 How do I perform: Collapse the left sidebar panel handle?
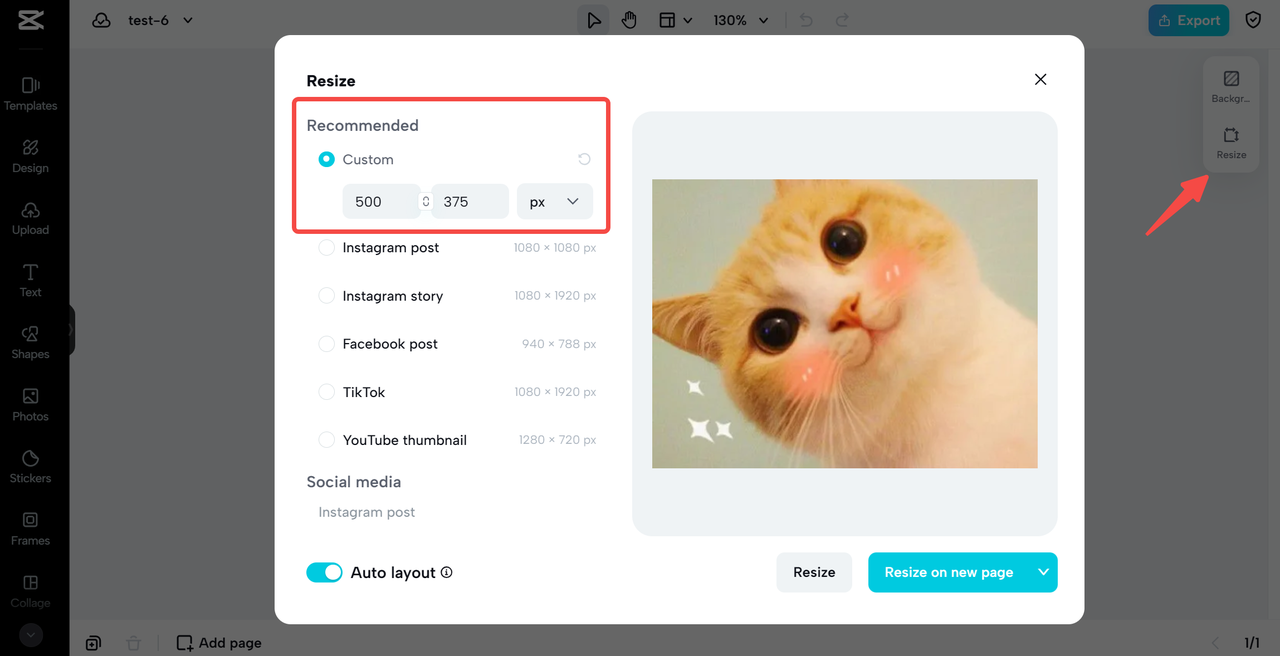click(x=71, y=330)
